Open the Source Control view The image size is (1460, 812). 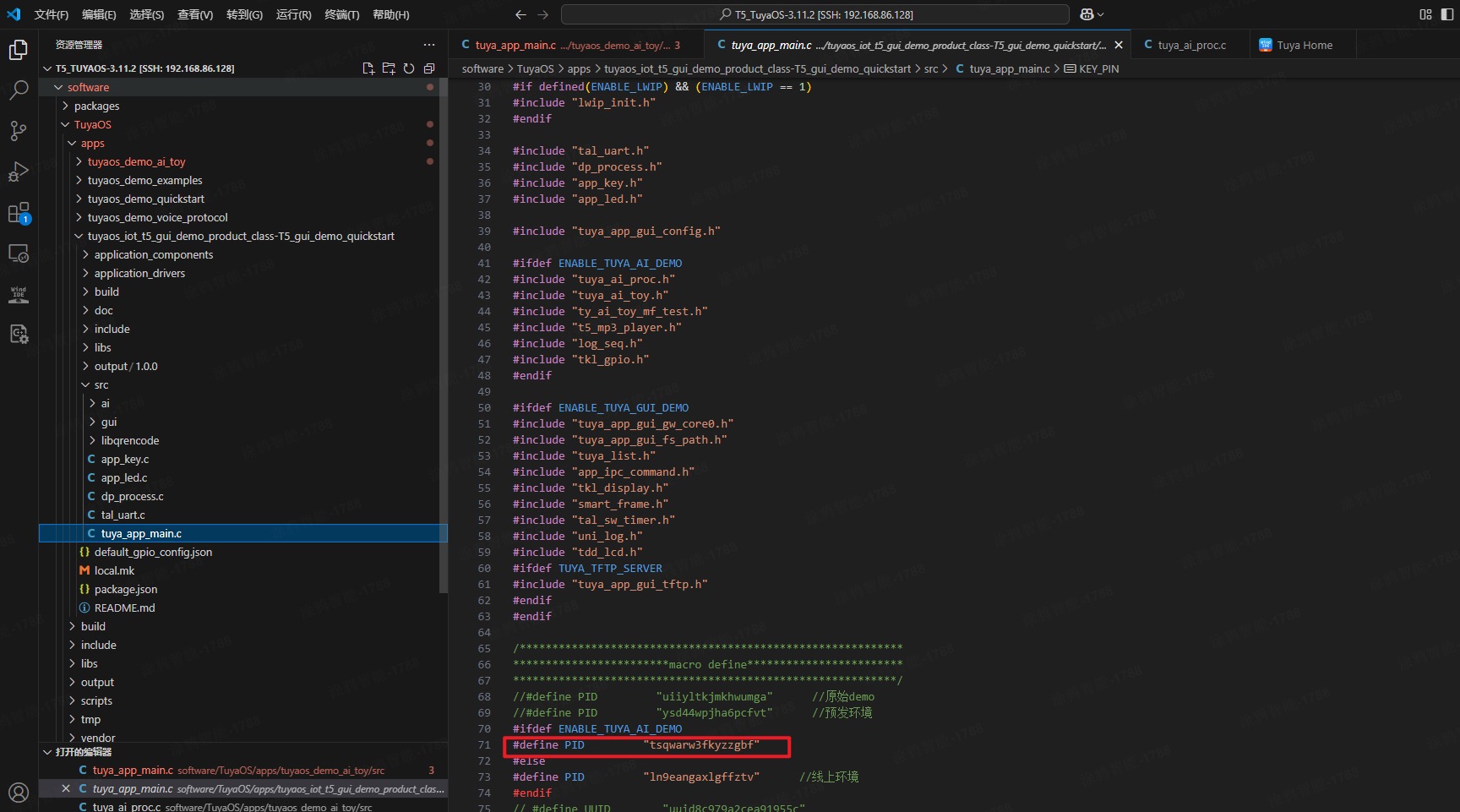[19, 130]
